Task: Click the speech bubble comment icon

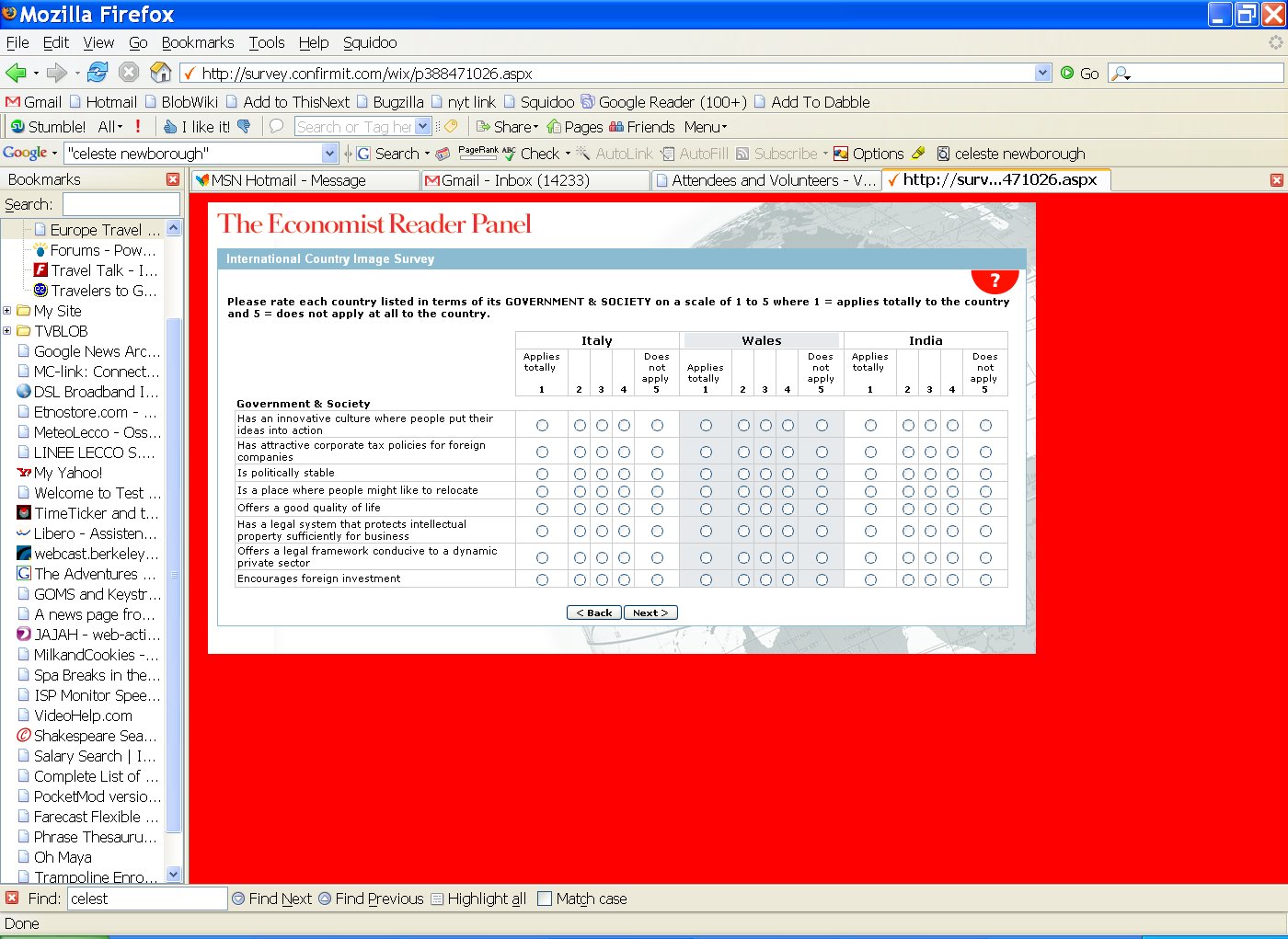Action: 276,126
